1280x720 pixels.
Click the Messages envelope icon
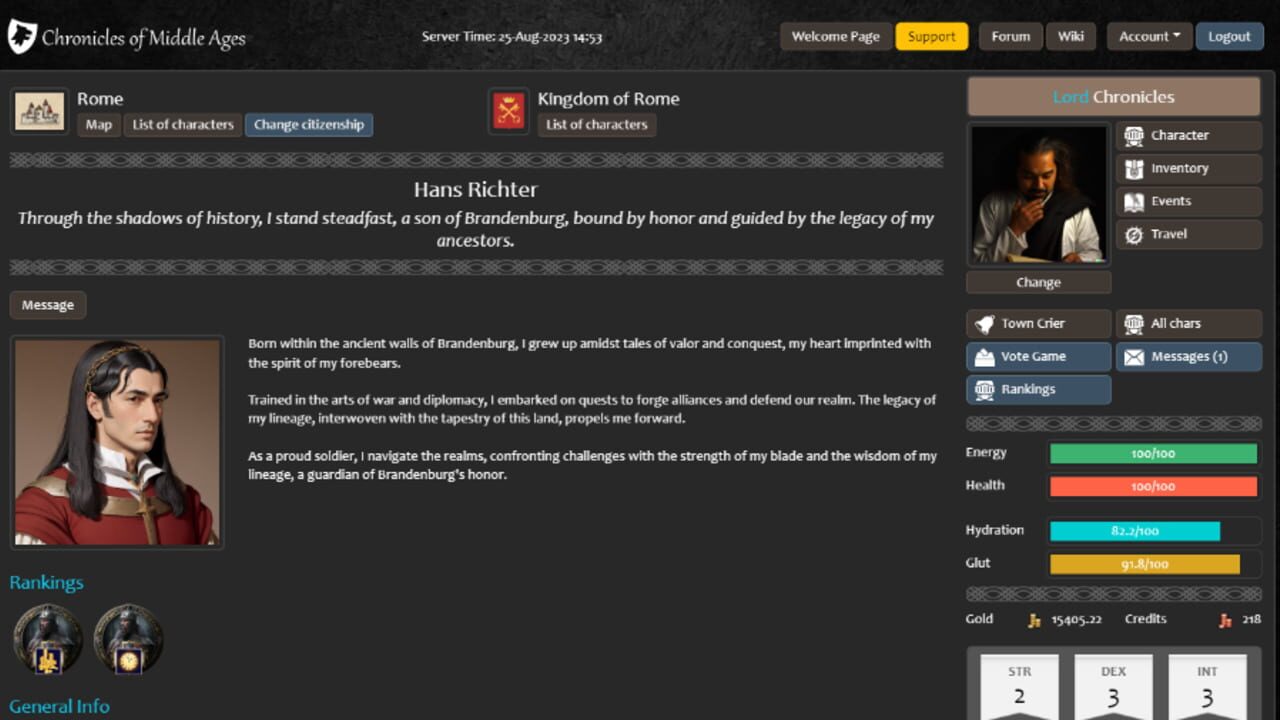click(x=1134, y=356)
